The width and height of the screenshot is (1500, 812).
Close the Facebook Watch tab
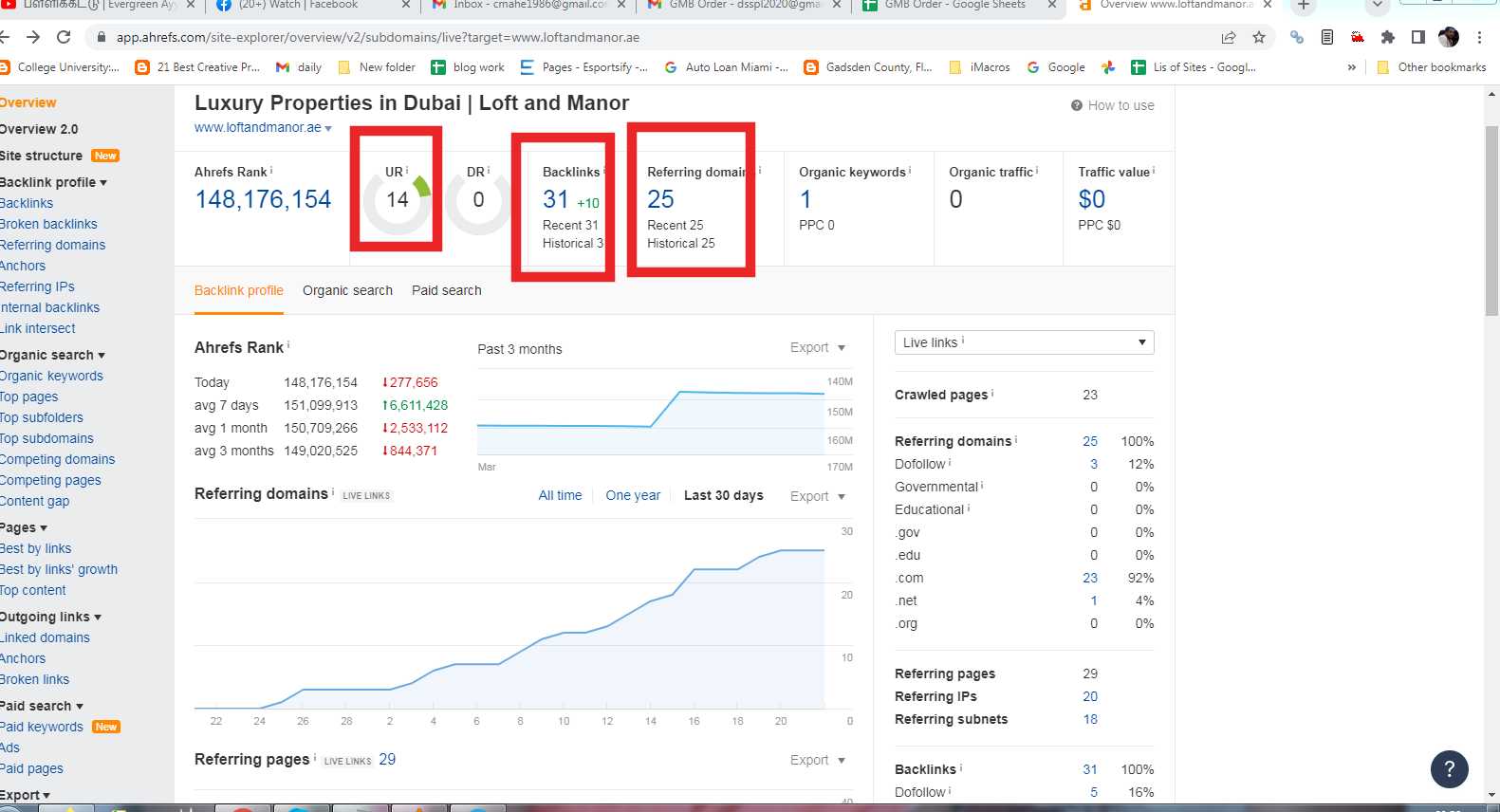[x=406, y=5]
